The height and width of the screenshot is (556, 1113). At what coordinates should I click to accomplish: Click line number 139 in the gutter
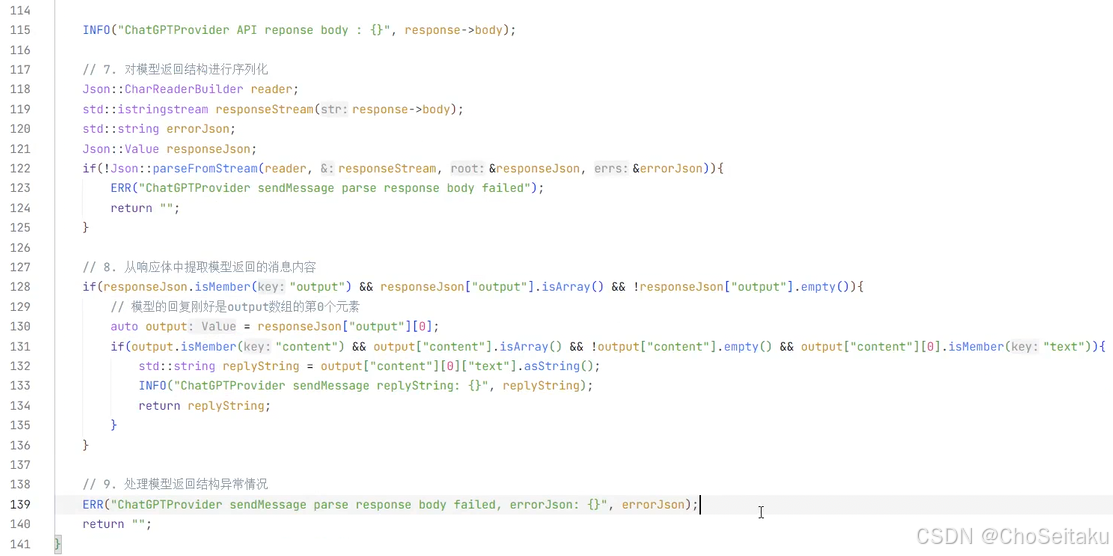[19, 504]
